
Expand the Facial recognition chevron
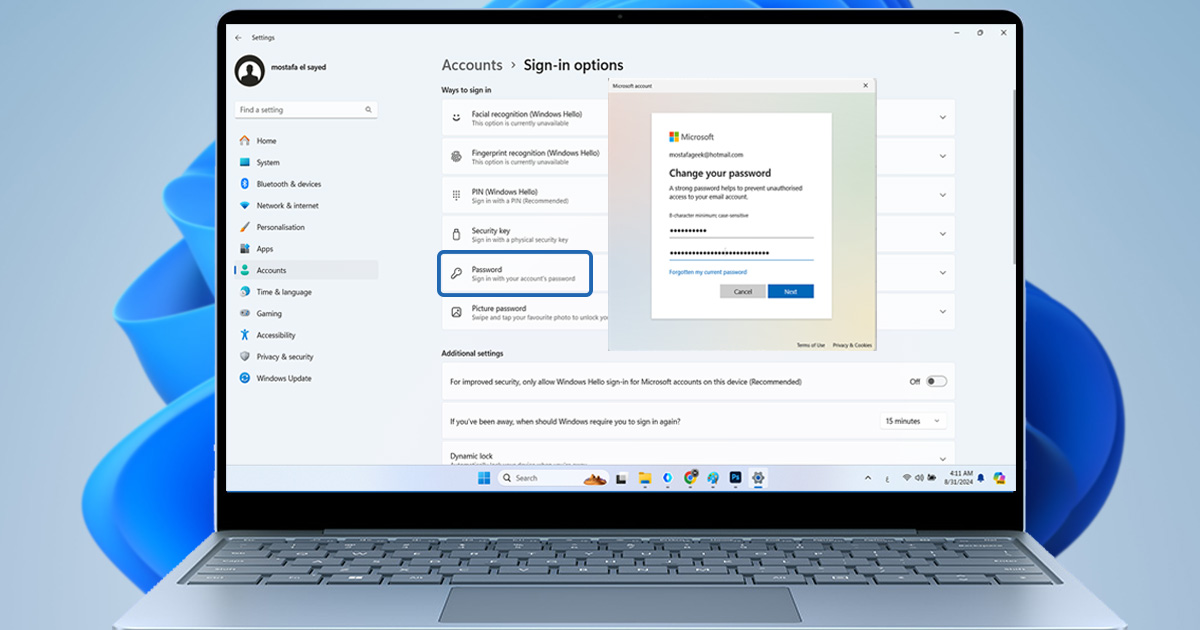coord(942,118)
